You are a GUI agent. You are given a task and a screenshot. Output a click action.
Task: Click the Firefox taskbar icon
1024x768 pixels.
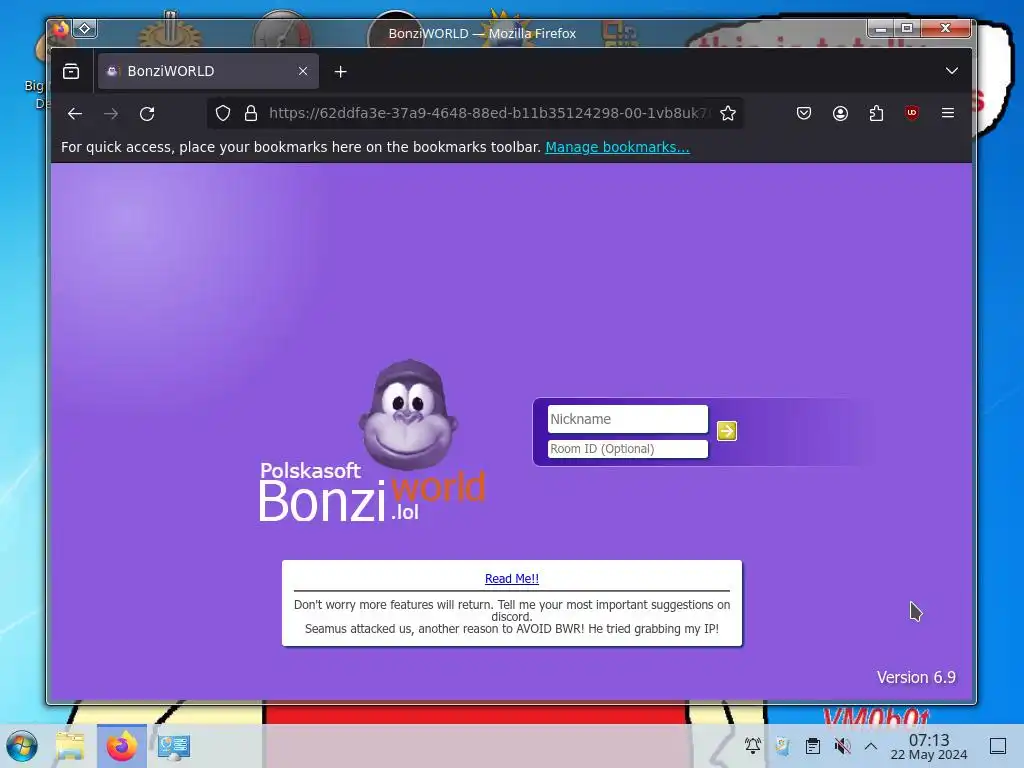[x=121, y=746]
